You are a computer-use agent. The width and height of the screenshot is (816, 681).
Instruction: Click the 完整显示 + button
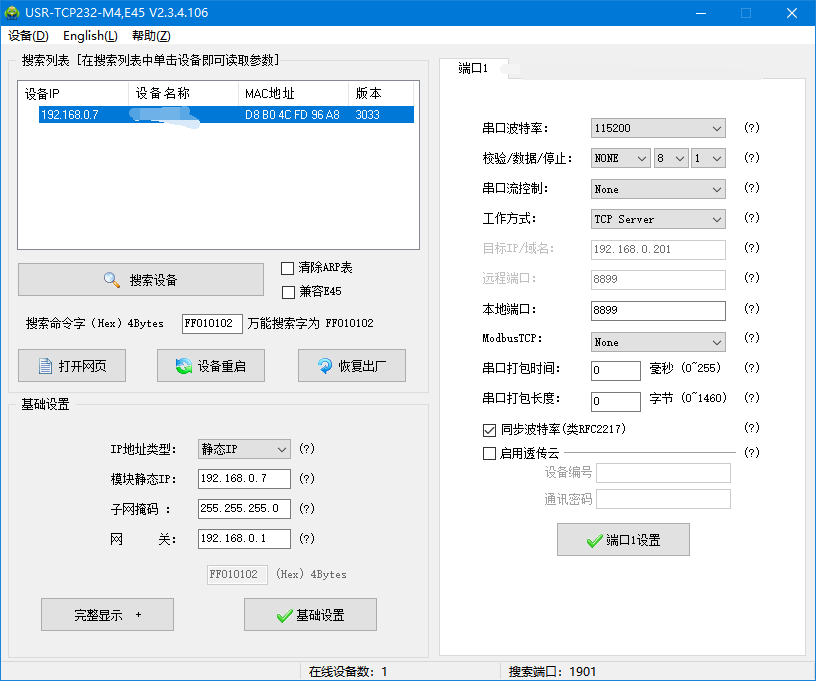[107, 615]
